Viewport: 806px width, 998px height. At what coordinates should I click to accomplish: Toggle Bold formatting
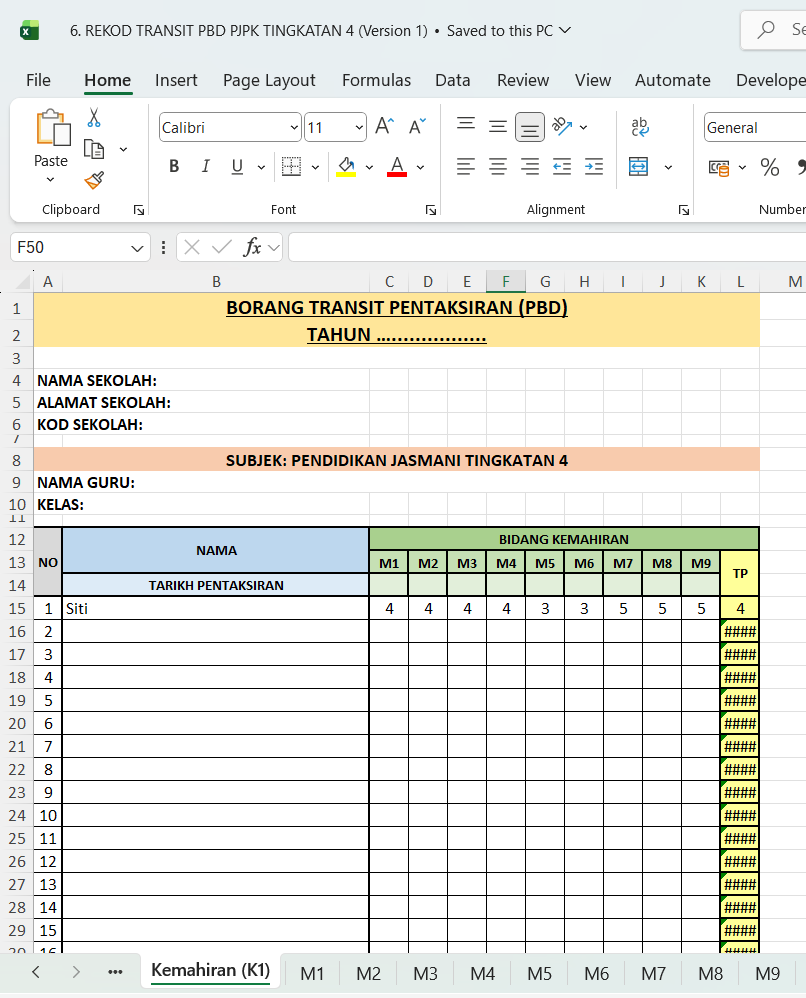[174, 167]
